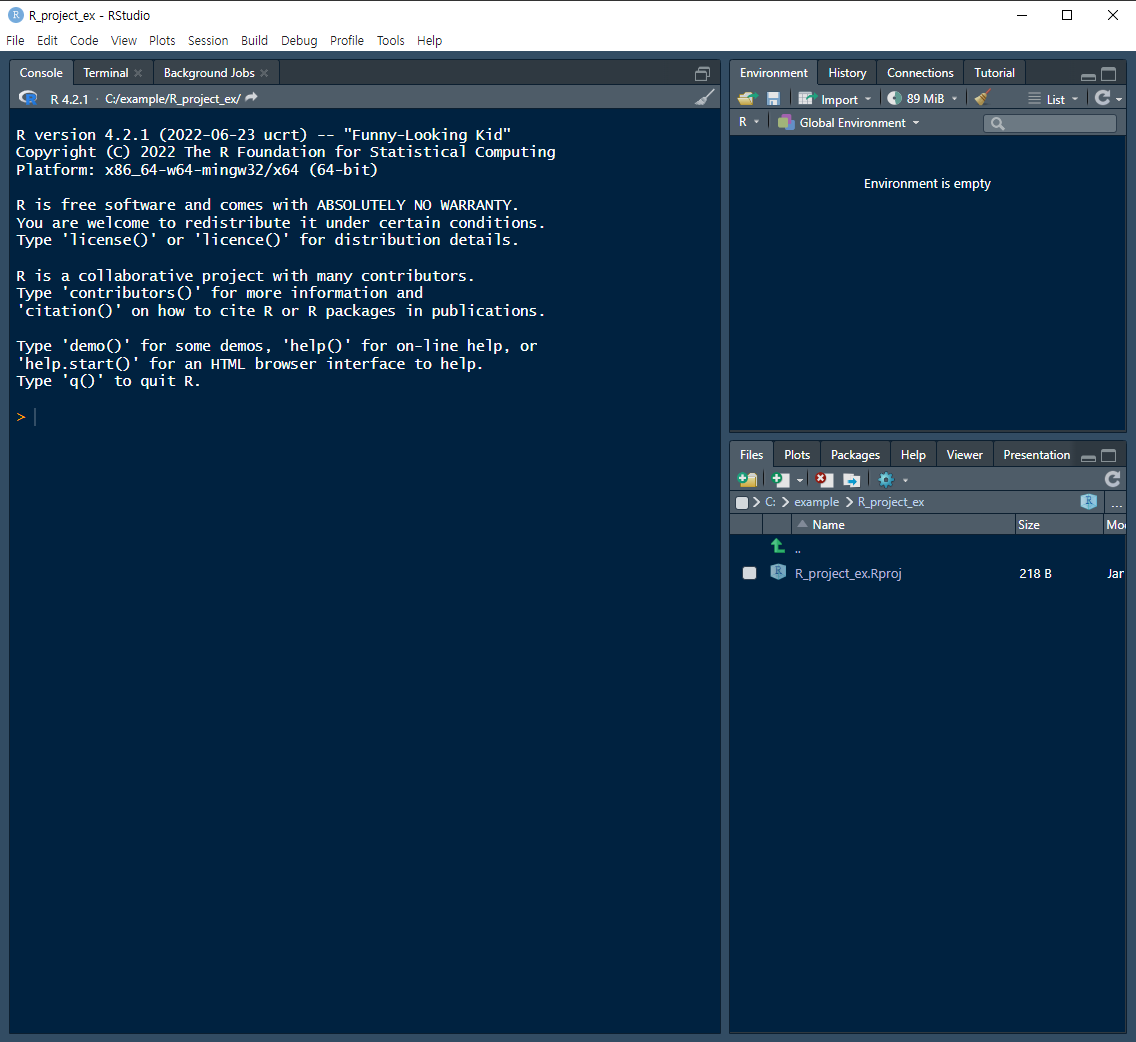Open the Build menu
1136x1042 pixels.
tap(254, 41)
